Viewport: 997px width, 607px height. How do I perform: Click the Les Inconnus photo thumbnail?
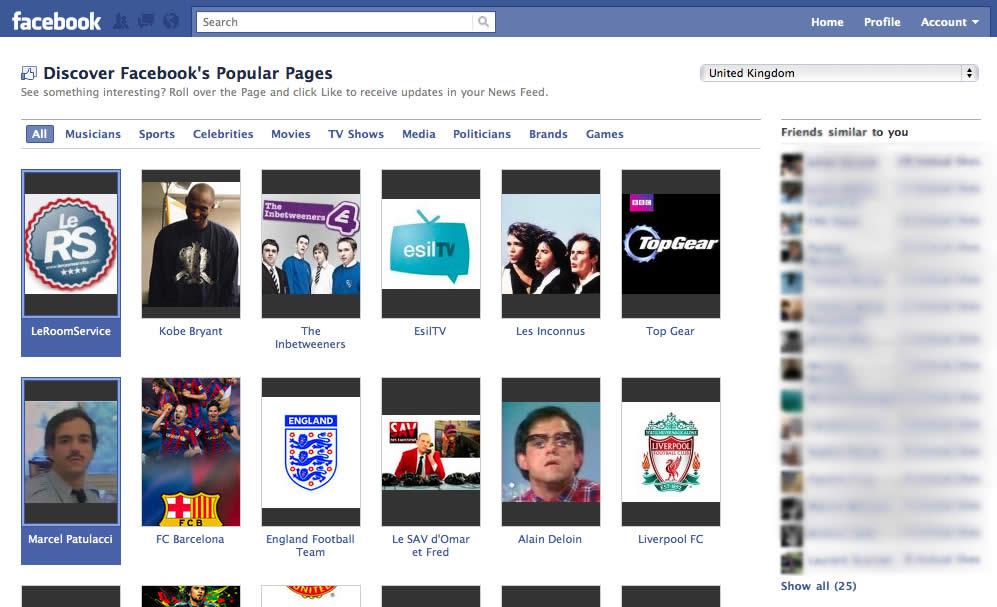click(551, 243)
